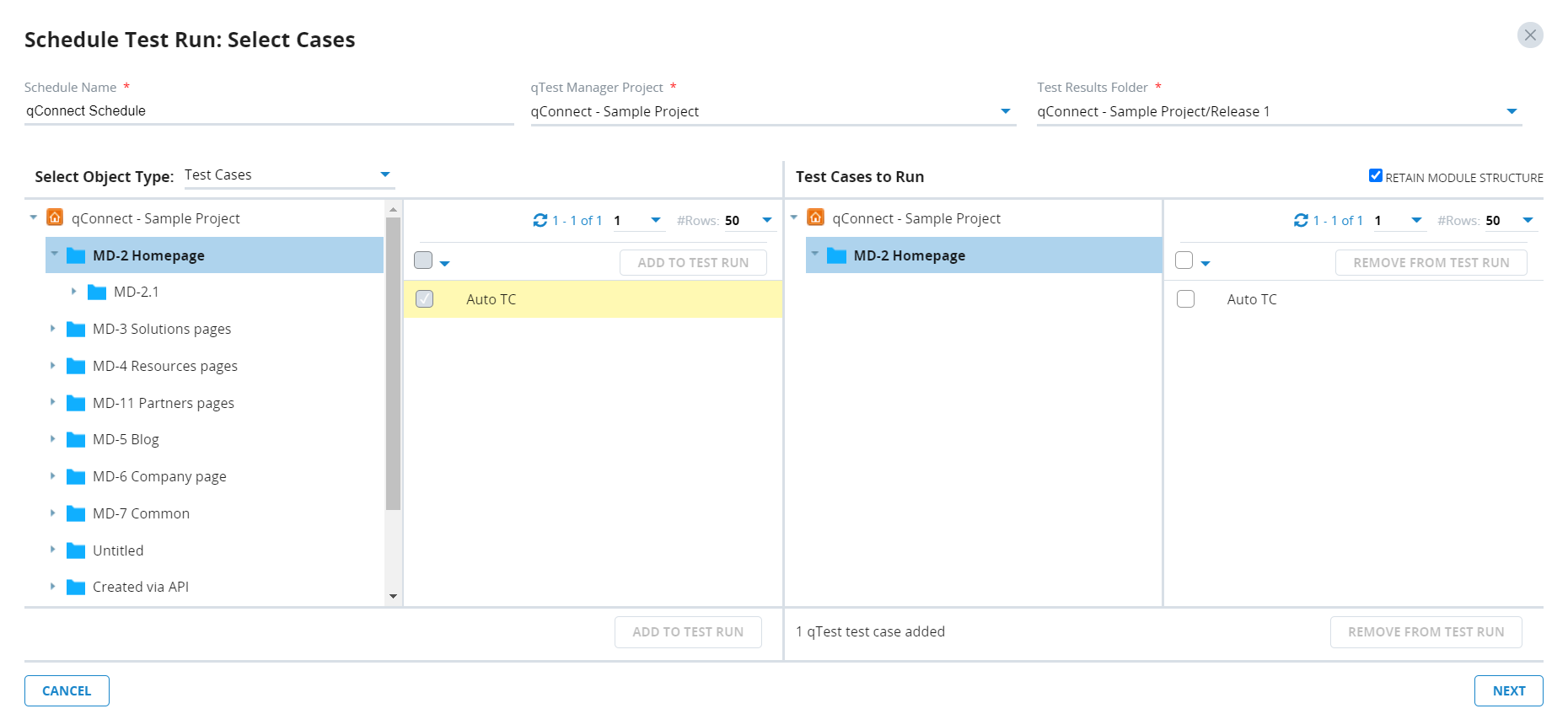Toggle the Retain Module Structure checkbox
Image resolution: width=1568 pixels, height=714 pixels.
[1375, 176]
